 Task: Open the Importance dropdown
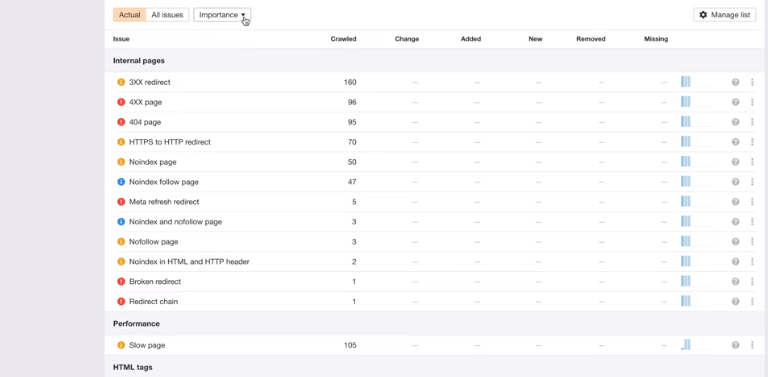[x=222, y=15]
